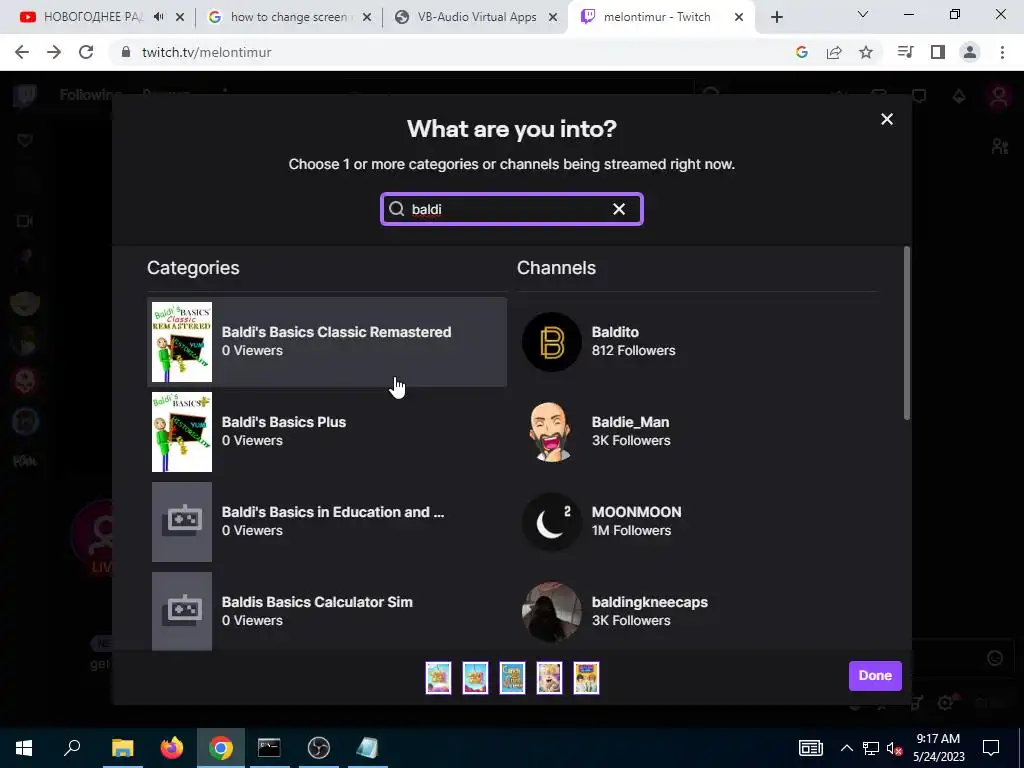Screen dimensions: 1024x768
Task: Open the Windows Start menu
Action: pos(24,748)
